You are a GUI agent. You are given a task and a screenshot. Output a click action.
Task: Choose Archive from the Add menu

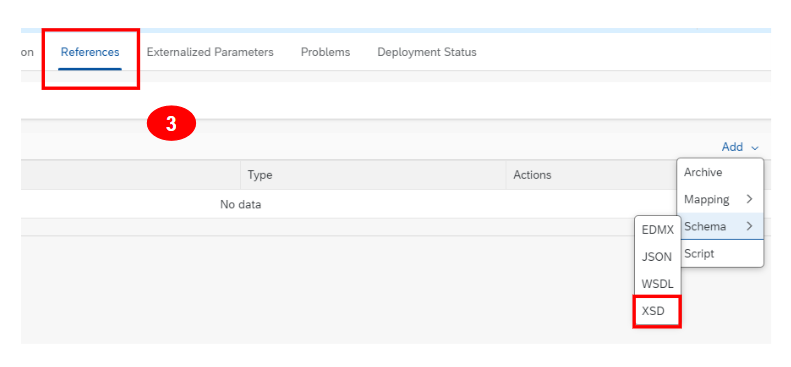tap(720, 172)
